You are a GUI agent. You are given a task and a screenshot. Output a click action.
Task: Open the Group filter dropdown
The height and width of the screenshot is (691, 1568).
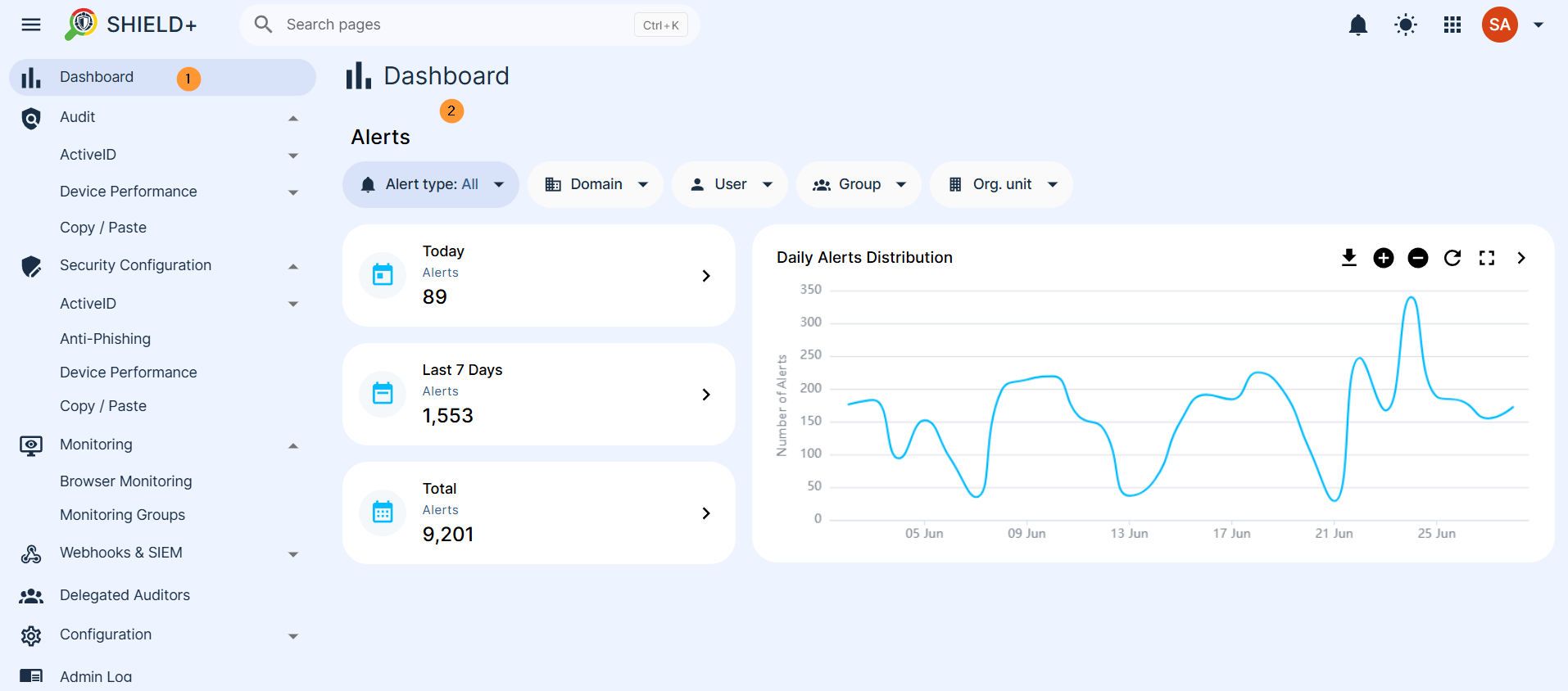point(859,184)
